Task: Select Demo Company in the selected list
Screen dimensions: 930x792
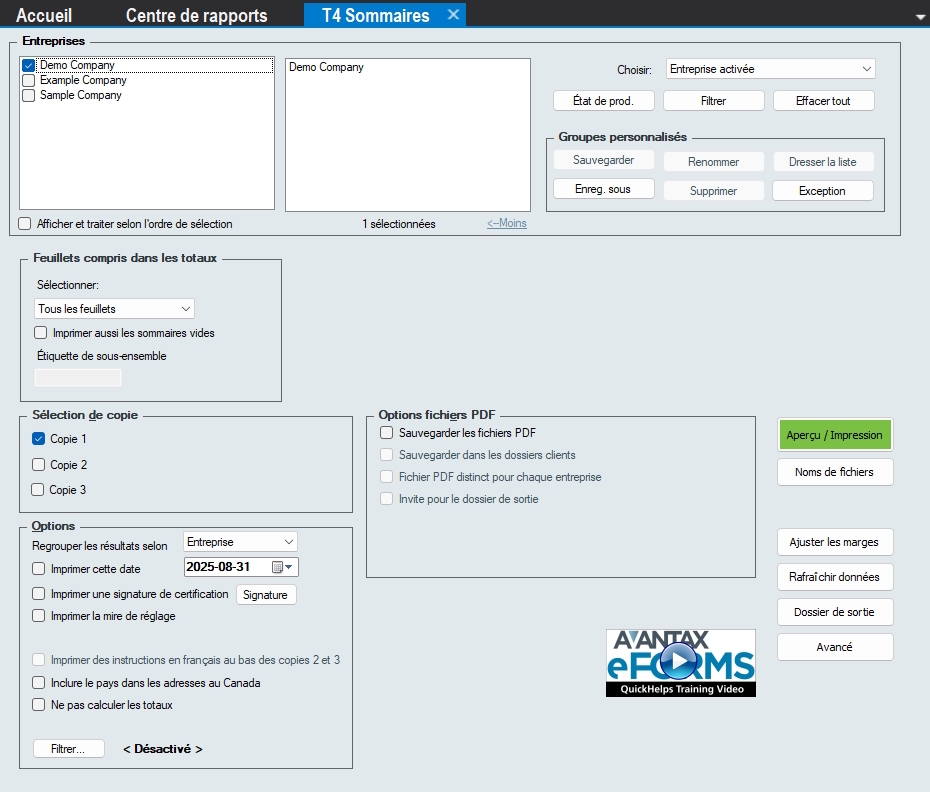Action: tap(327, 68)
